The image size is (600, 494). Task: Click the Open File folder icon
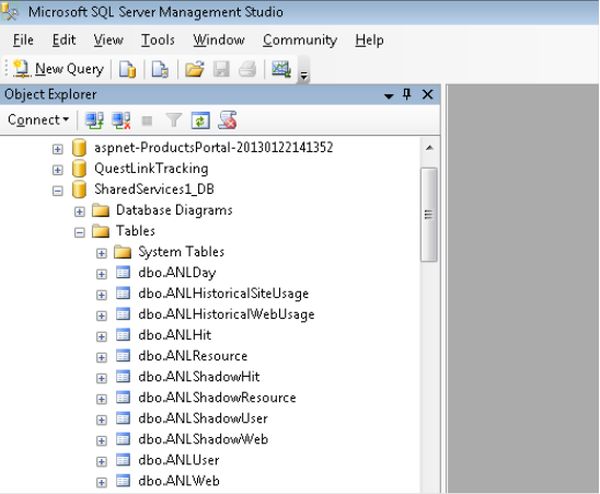[x=194, y=69]
